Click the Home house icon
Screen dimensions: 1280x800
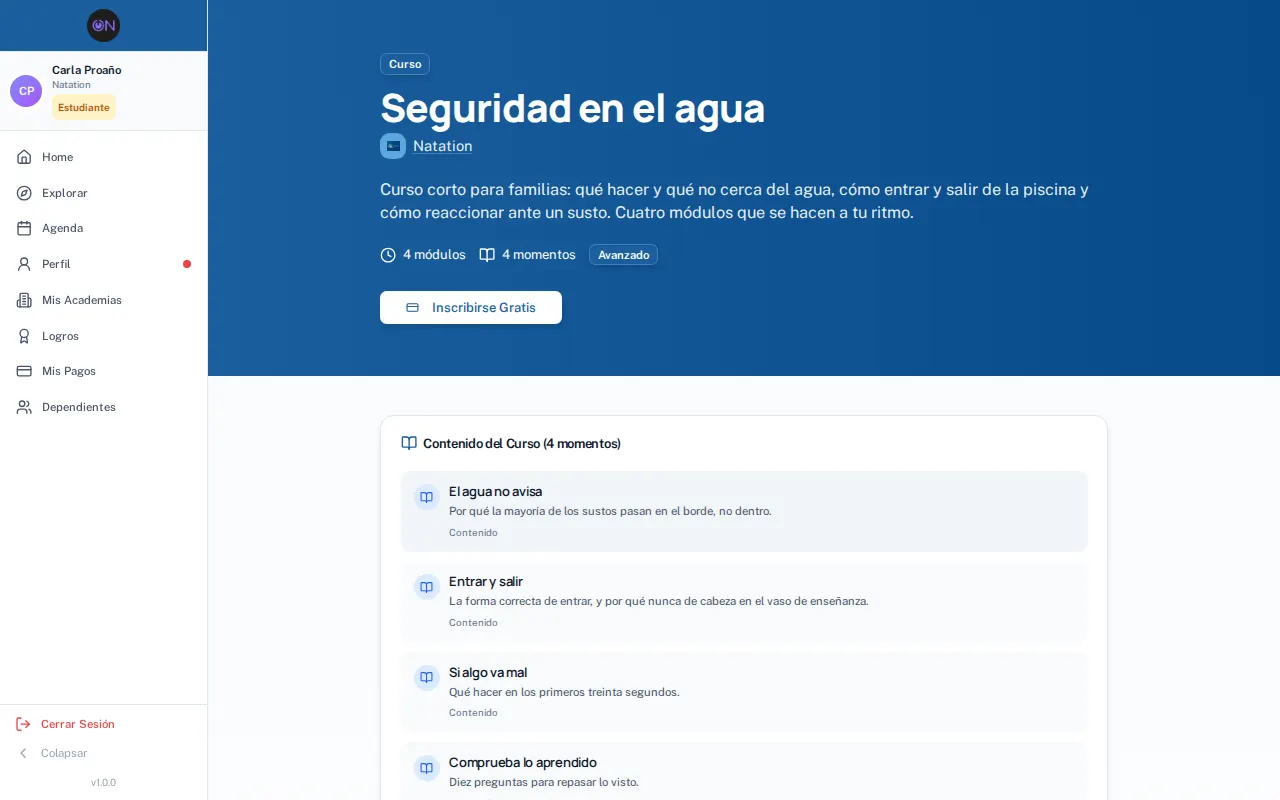pos(24,157)
